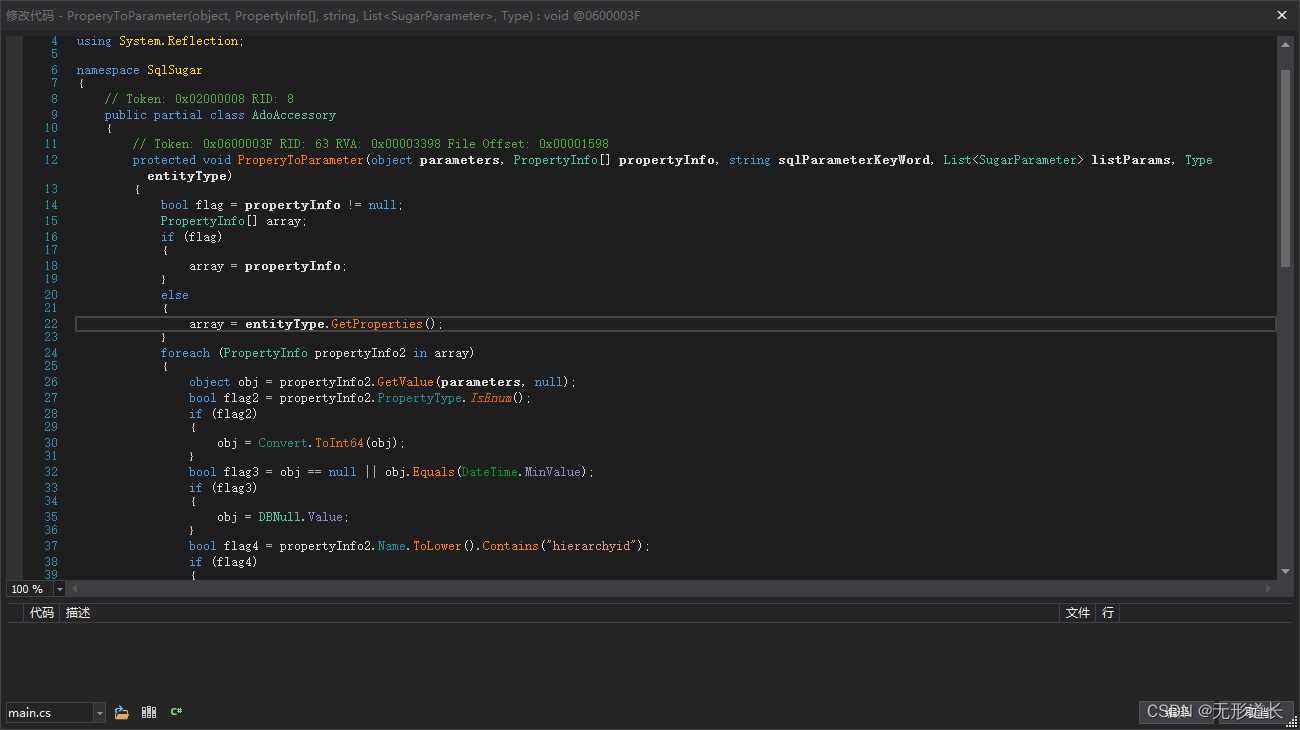Click 'bool flag = propertyInfo != null;' line

click(x=280, y=205)
